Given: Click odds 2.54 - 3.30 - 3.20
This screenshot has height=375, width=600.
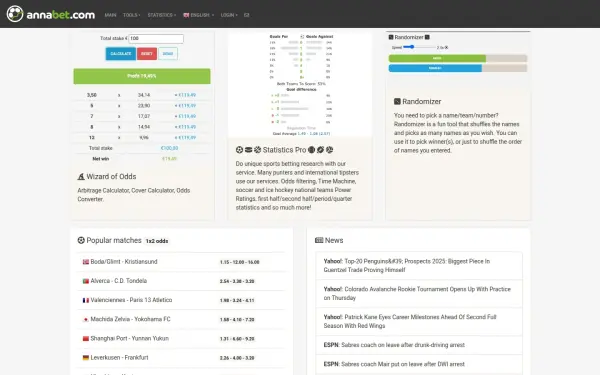Looking at the screenshot, I should [237, 281].
